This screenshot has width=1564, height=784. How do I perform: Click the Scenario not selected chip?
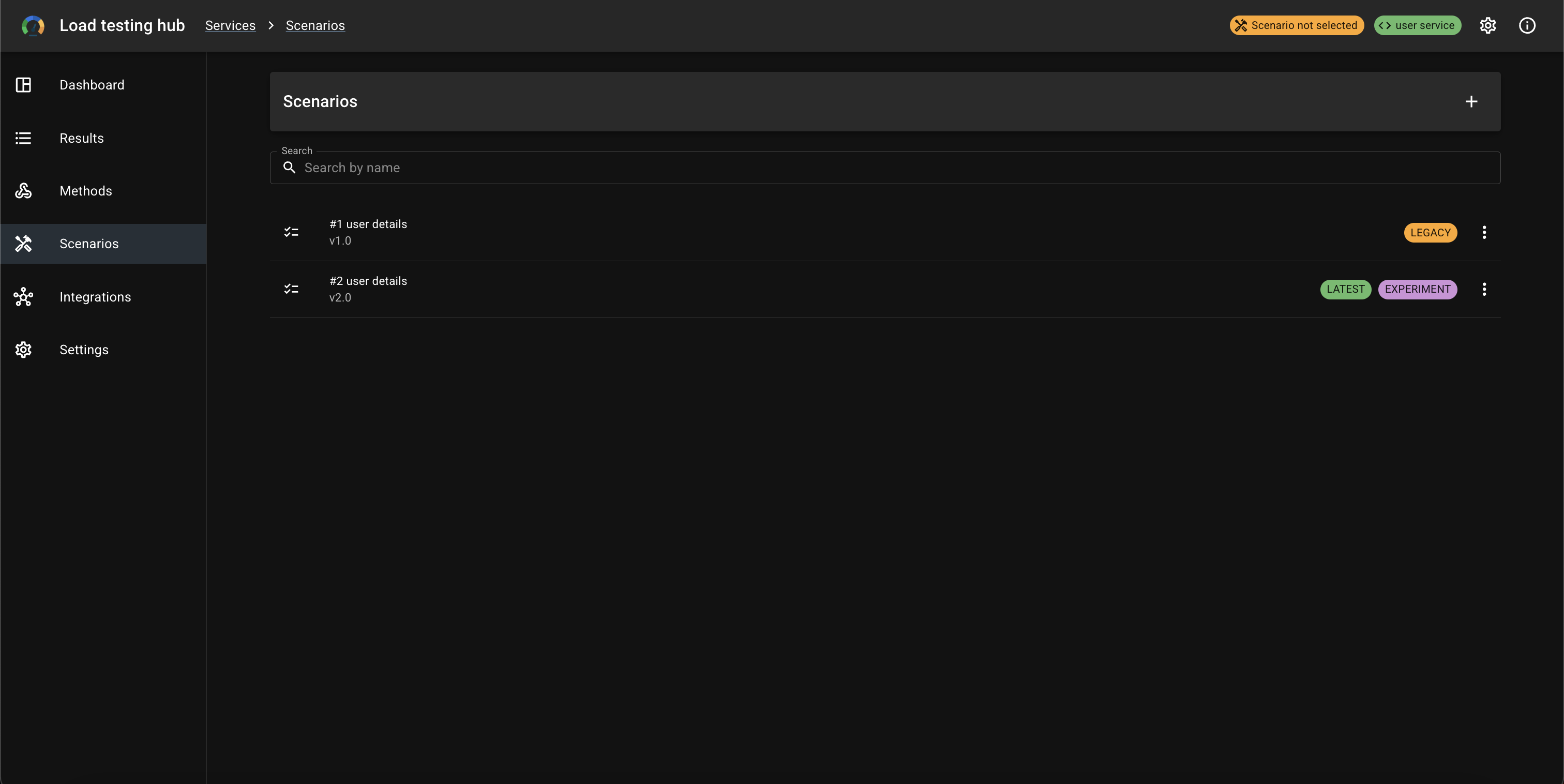pos(1297,25)
